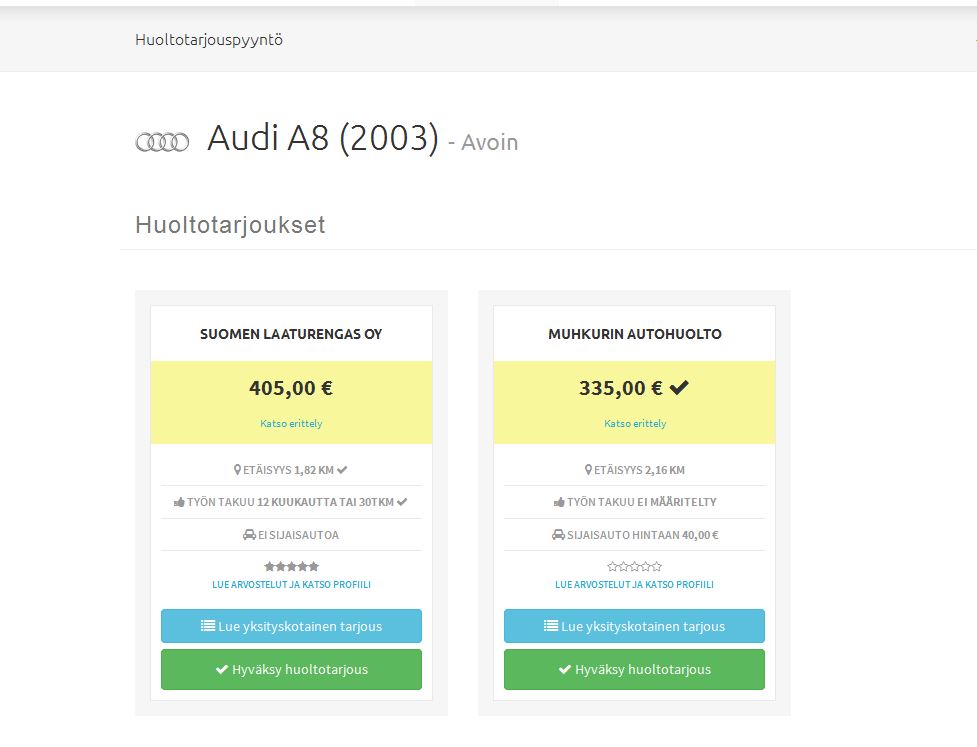Click the checkmark after Etäisyys 1,82 km
977x747 pixels.
342,470
